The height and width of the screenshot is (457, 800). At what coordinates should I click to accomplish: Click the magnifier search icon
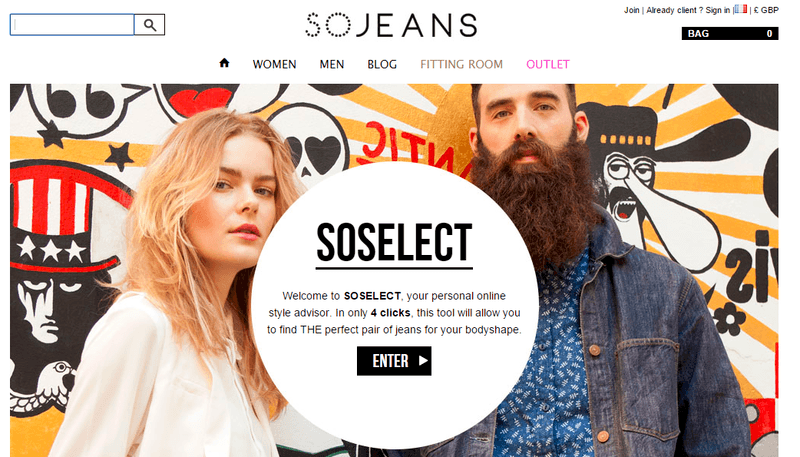[149, 24]
